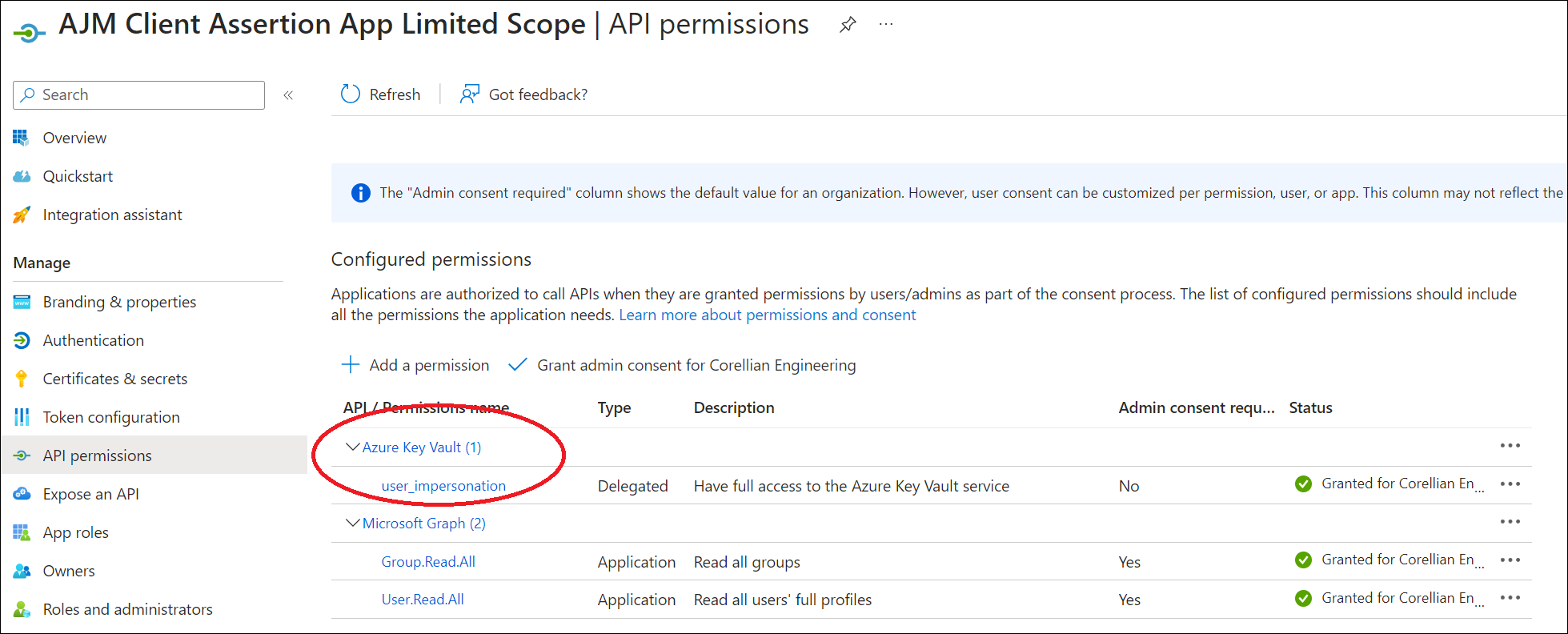Click the User.Read.All permission link
Image resolution: width=1568 pixels, height=634 pixels.
[x=423, y=600]
